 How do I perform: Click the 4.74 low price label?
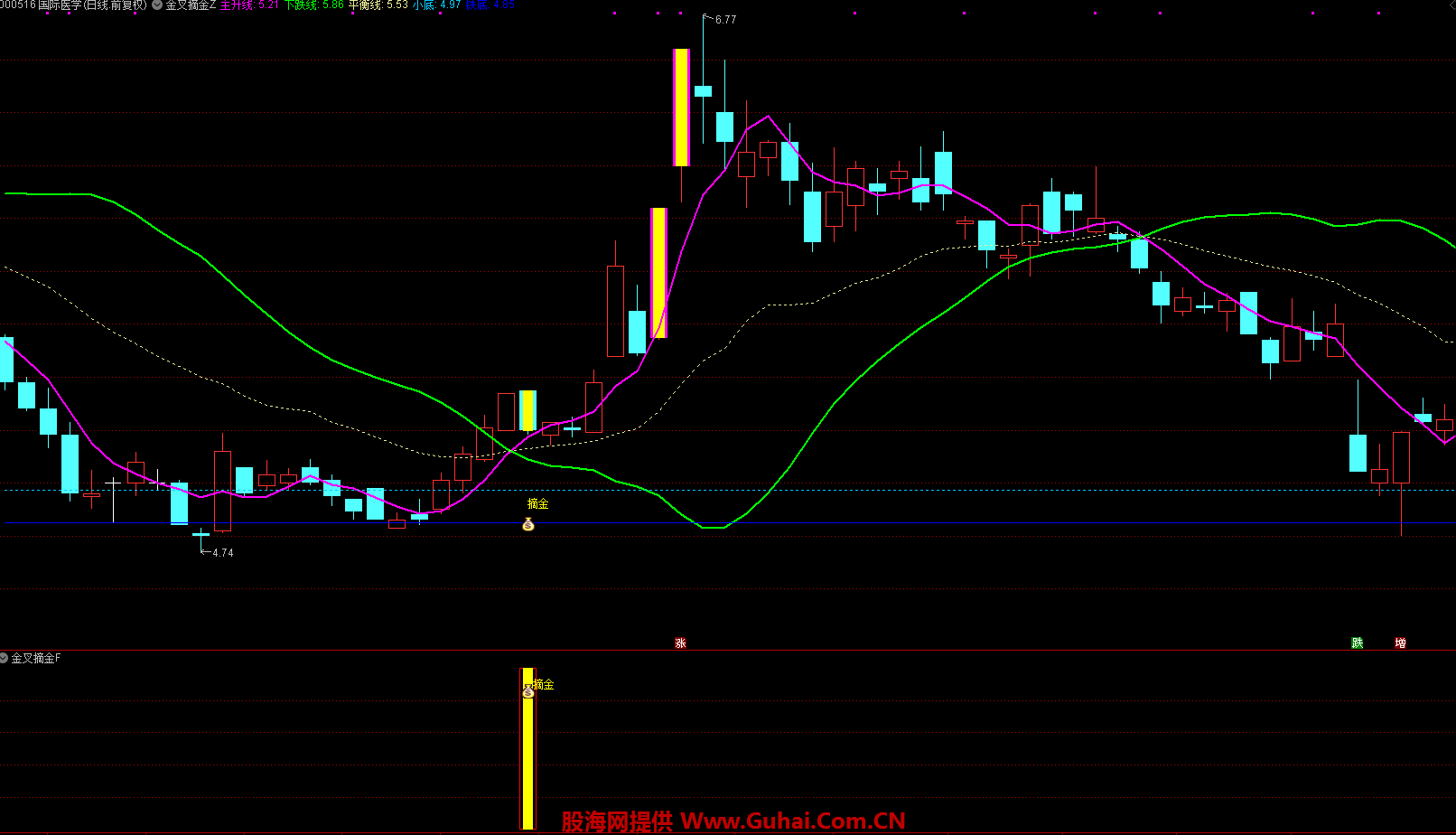[x=222, y=552]
